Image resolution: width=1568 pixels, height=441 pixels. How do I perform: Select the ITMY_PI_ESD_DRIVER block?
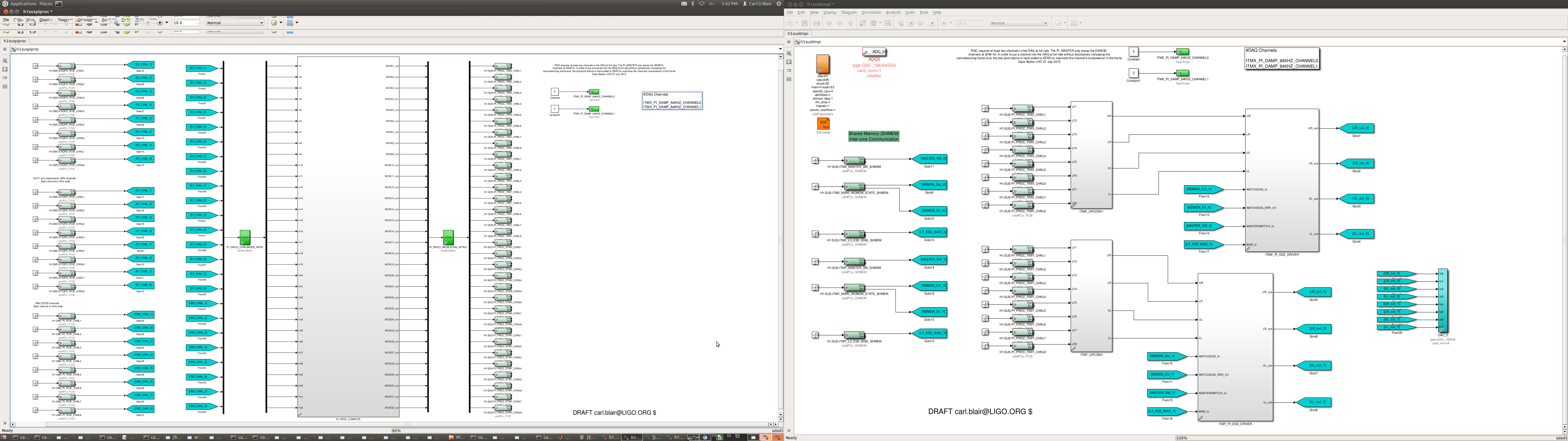(x=1235, y=347)
